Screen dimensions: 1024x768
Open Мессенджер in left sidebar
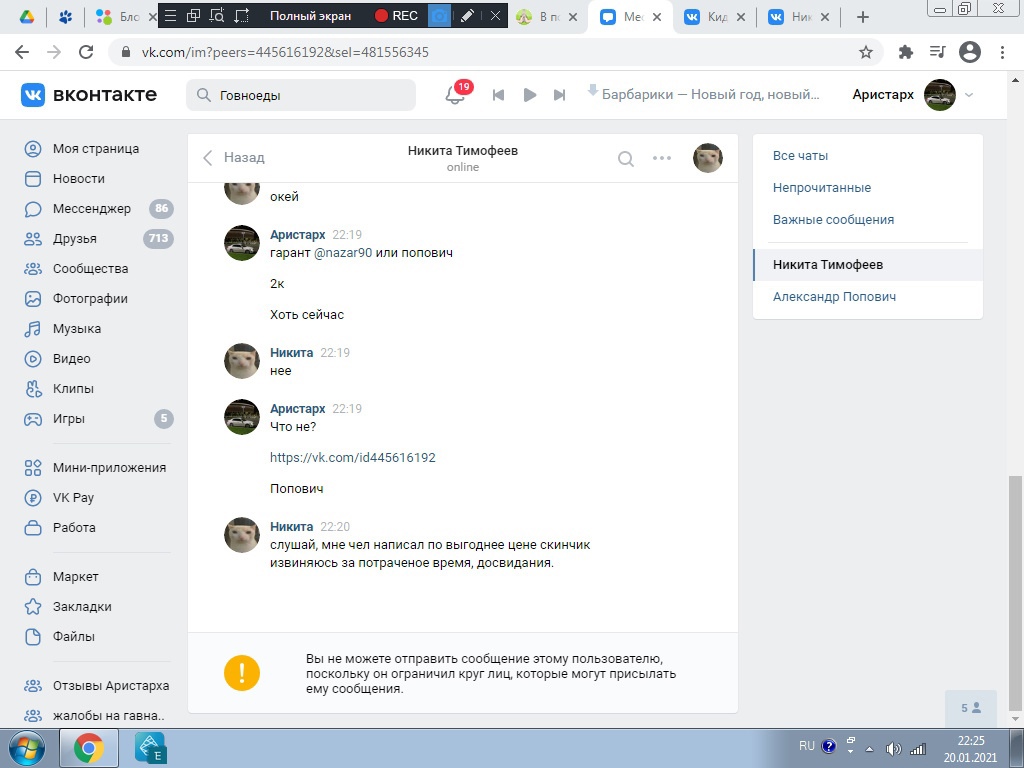click(x=91, y=209)
